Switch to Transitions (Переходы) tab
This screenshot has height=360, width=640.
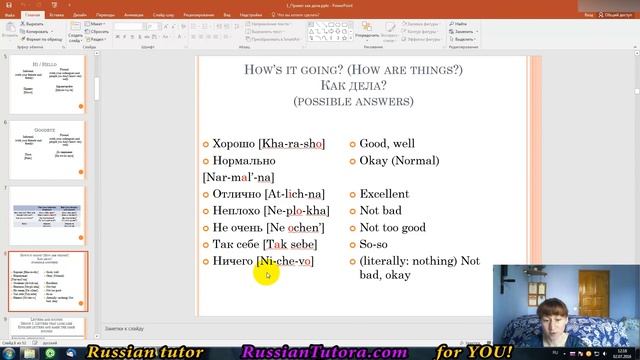coord(105,15)
